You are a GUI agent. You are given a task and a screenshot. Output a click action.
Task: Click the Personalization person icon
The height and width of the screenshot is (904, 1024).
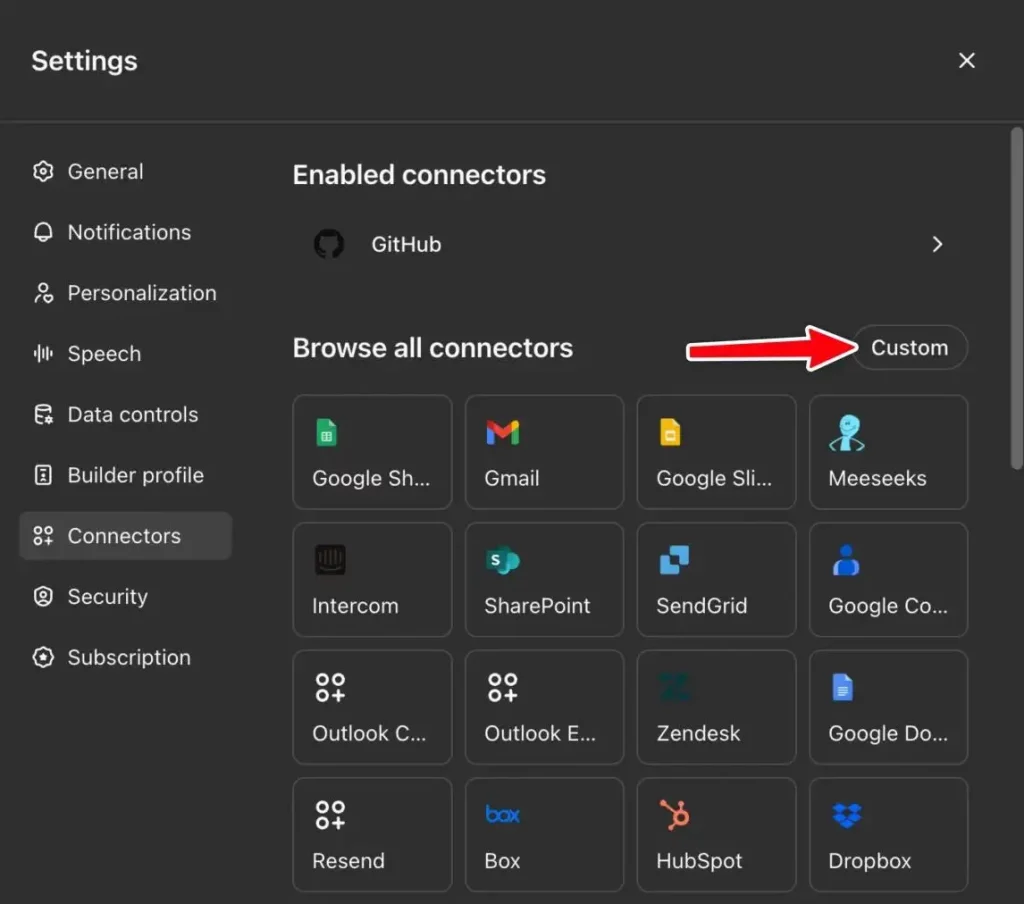coord(43,293)
